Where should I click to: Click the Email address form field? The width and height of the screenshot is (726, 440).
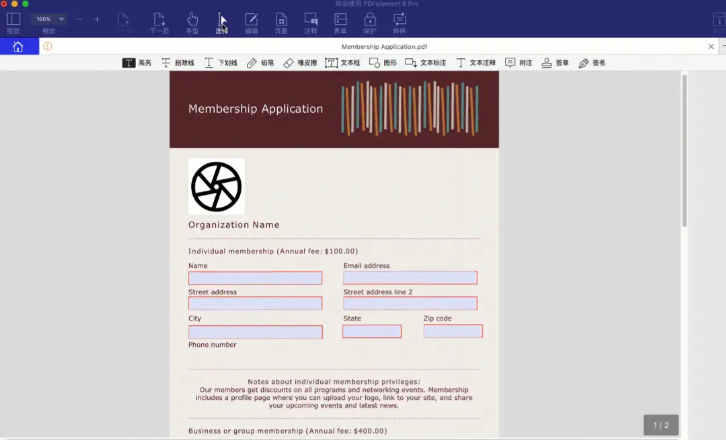pos(410,278)
